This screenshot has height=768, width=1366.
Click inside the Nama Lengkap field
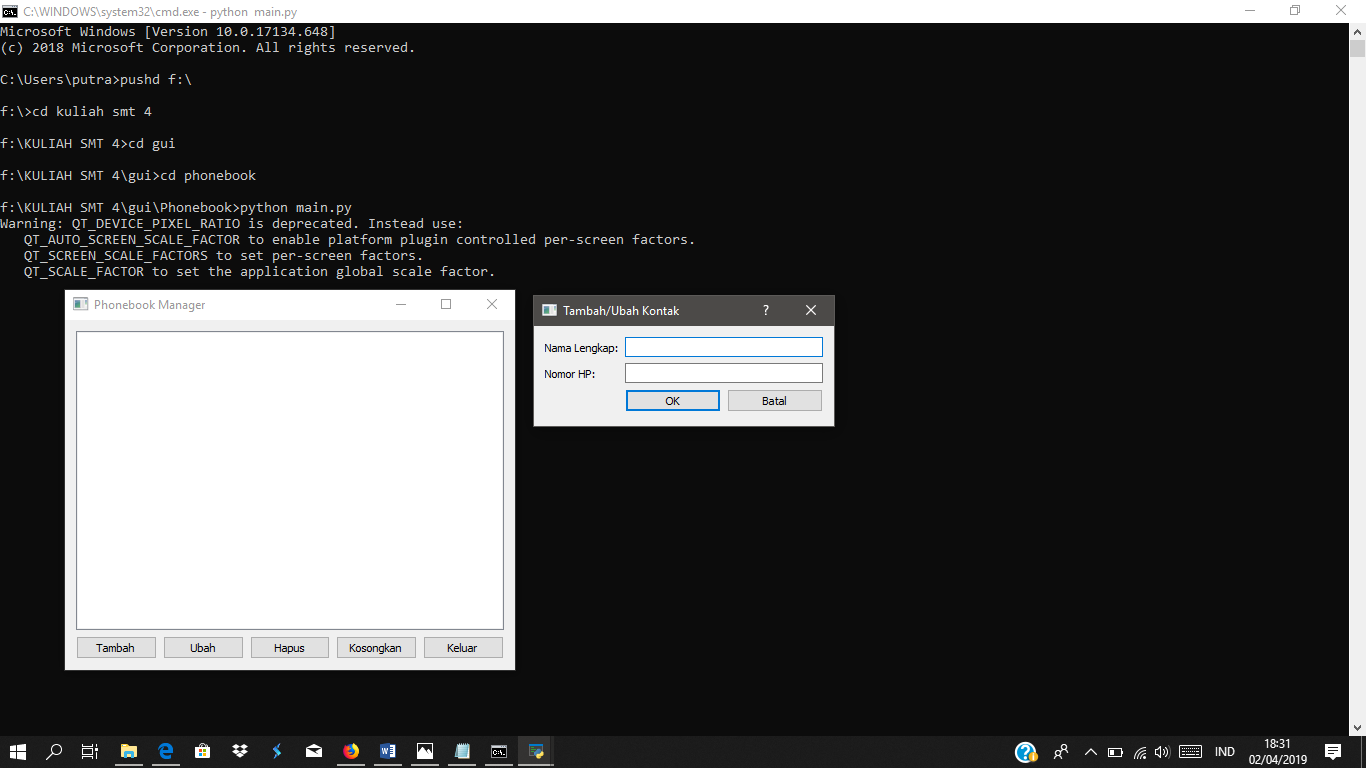click(723, 346)
